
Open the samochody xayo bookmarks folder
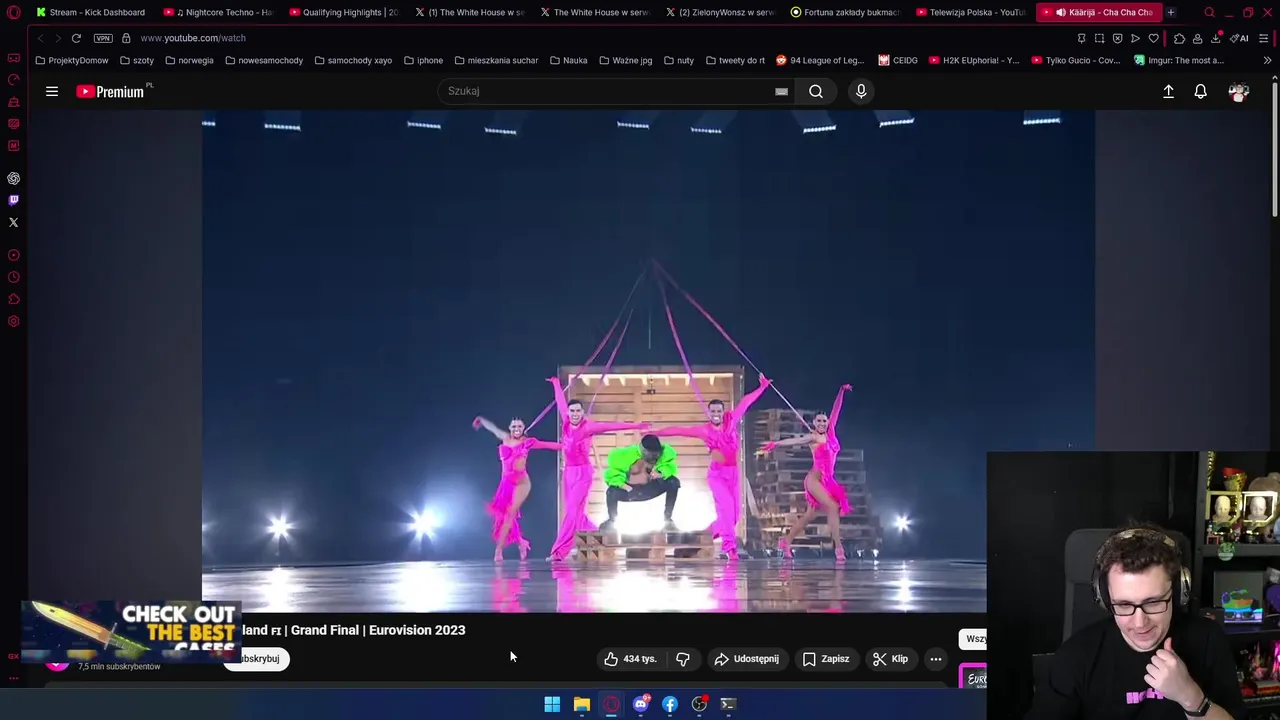[353, 60]
